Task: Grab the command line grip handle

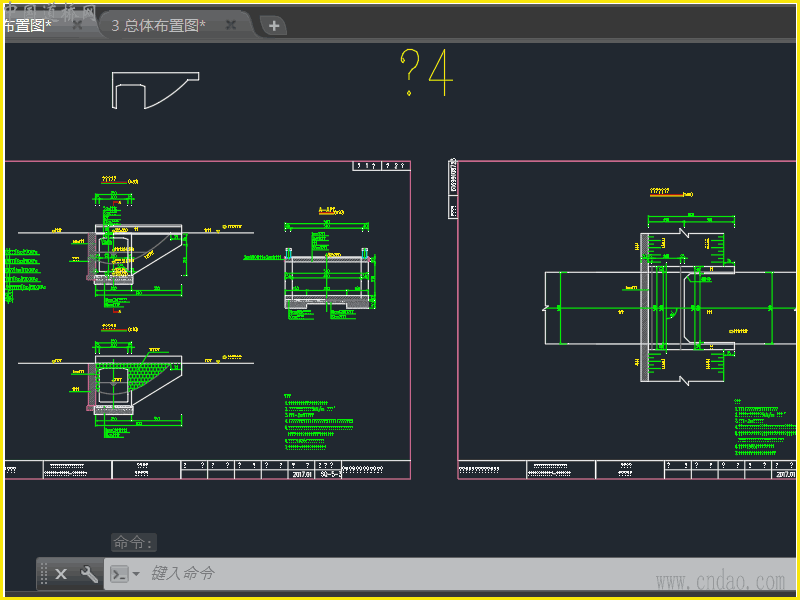Action: pyautogui.click(x=44, y=574)
